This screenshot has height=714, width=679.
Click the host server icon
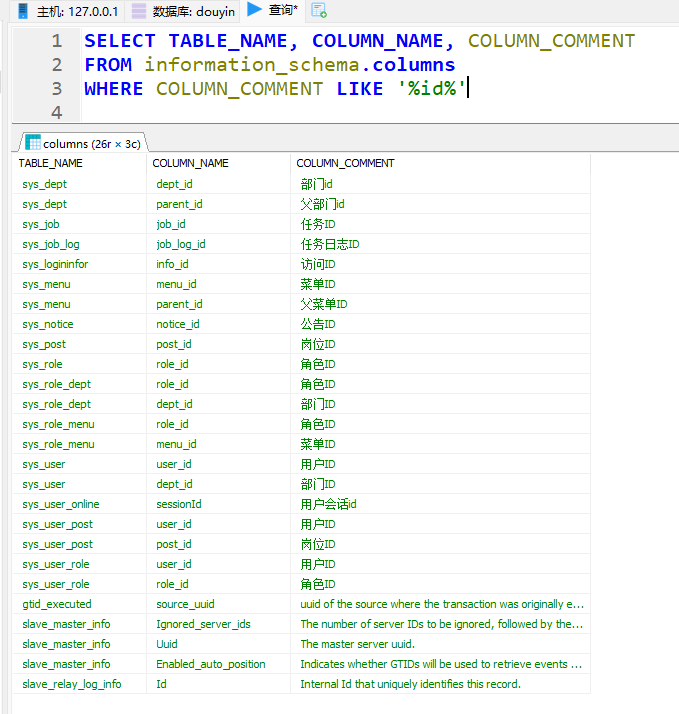[x=23, y=11]
